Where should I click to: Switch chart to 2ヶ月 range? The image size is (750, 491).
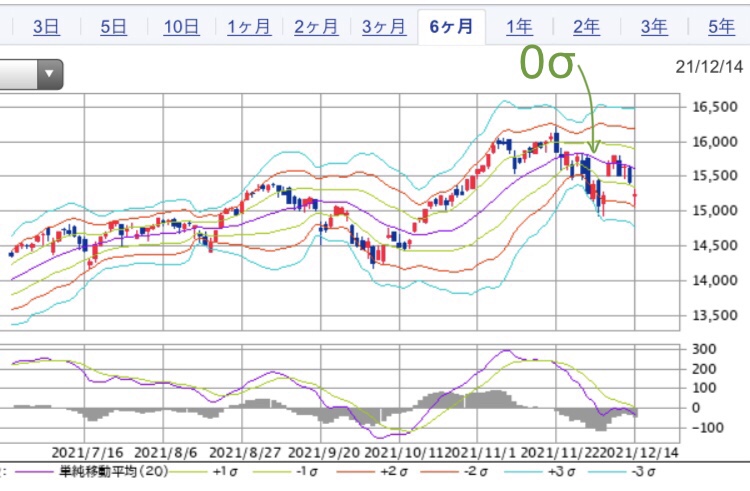(x=317, y=26)
